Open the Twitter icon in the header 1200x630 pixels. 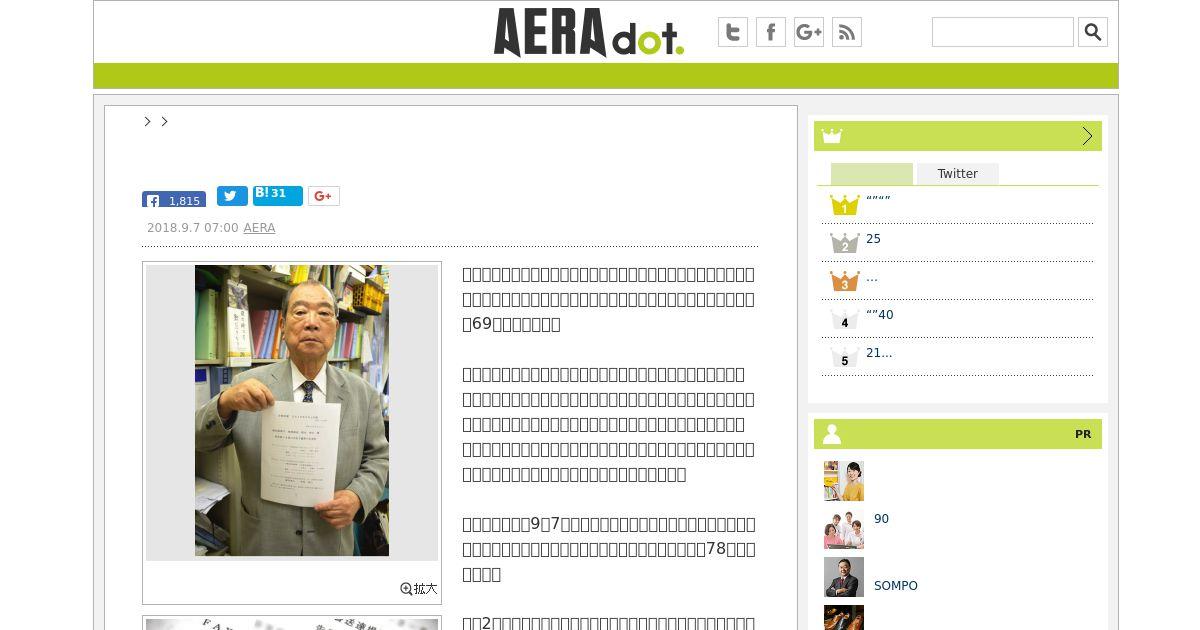pyautogui.click(x=733, y=32)
